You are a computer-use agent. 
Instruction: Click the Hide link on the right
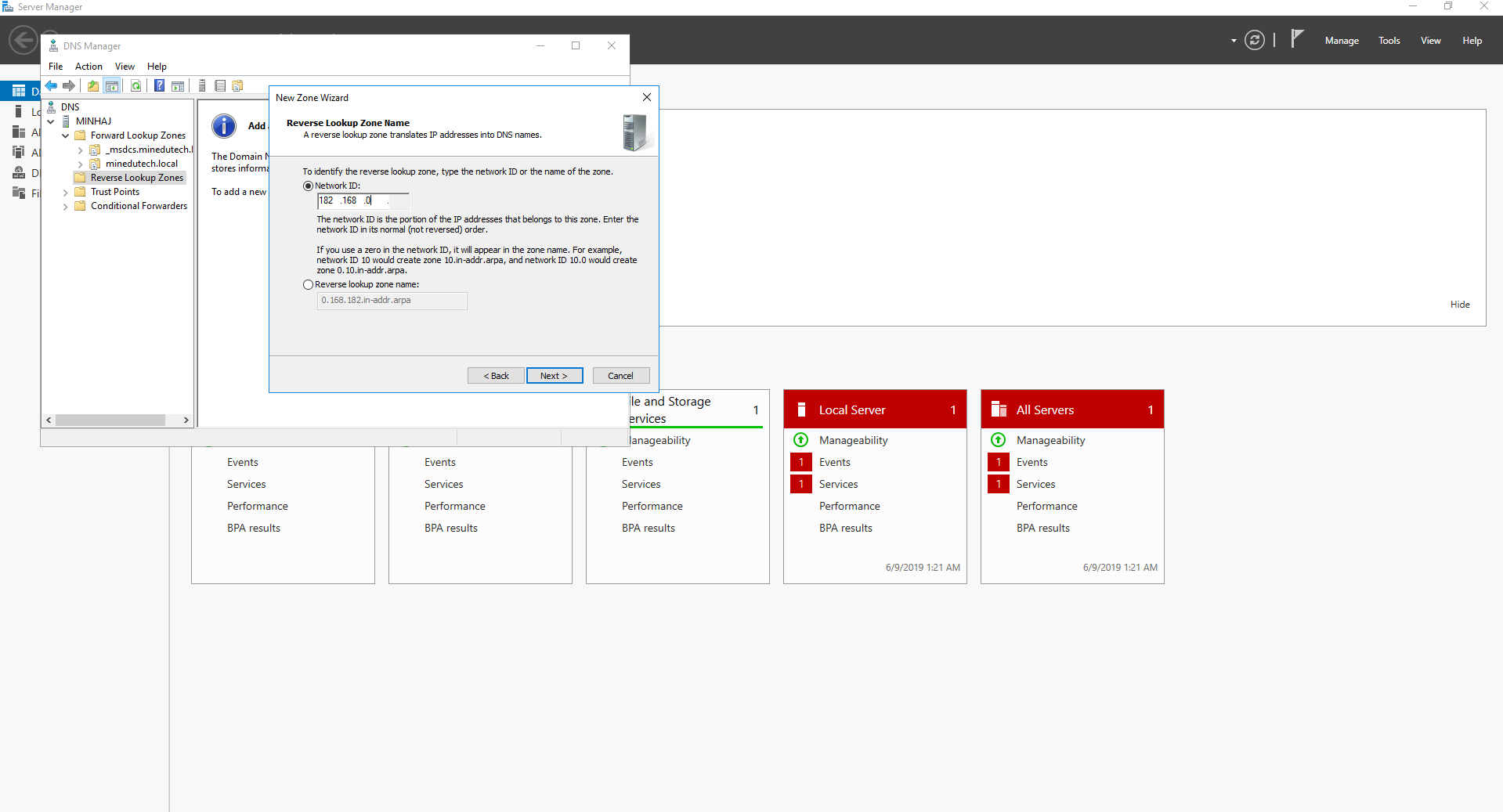pyautogui.click(x=1459, y=304)
